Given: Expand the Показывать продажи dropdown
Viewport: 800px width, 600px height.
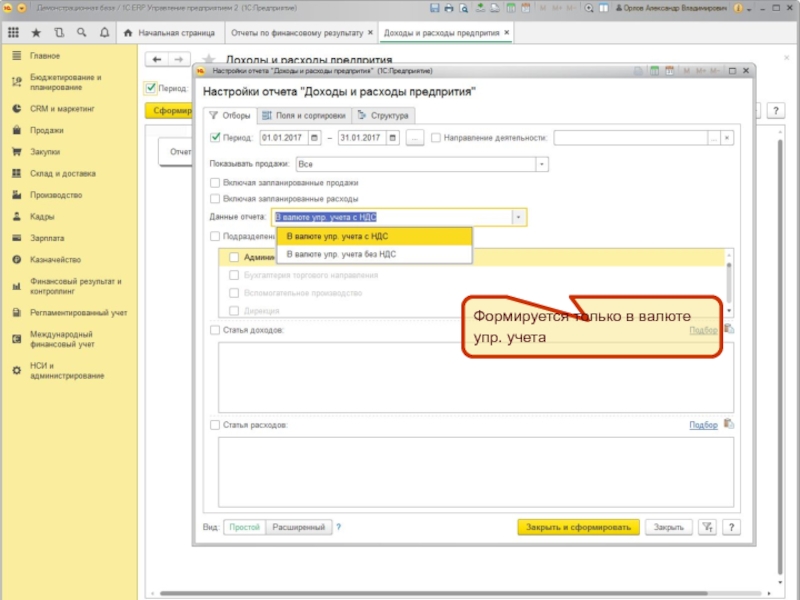Looking at the screenshot, I should coord(541,162).
